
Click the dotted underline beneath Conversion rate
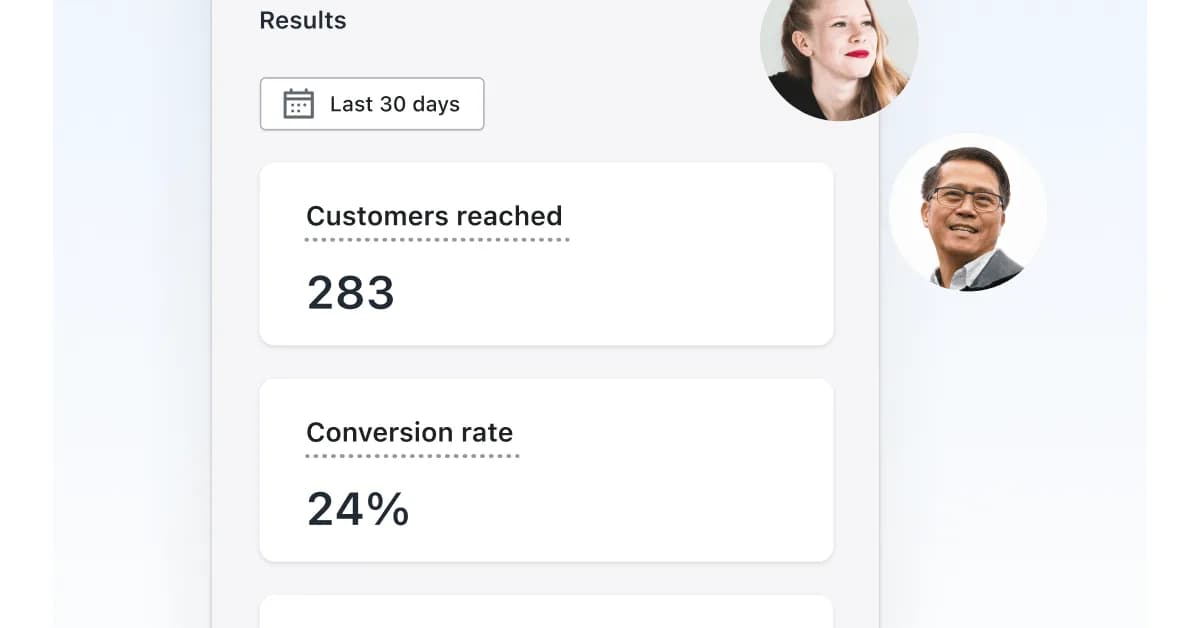coord(412,457)
